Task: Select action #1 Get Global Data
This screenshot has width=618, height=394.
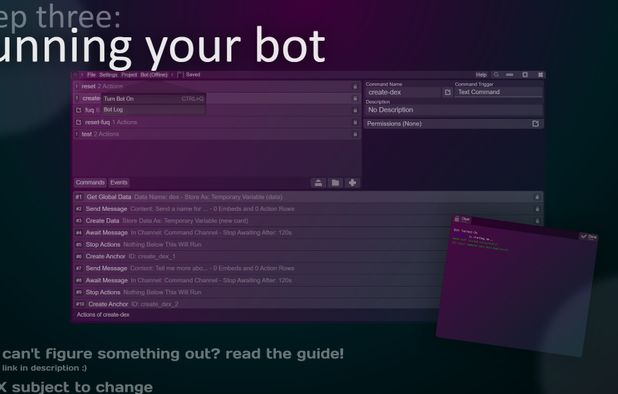Action: tap(309, 197)
